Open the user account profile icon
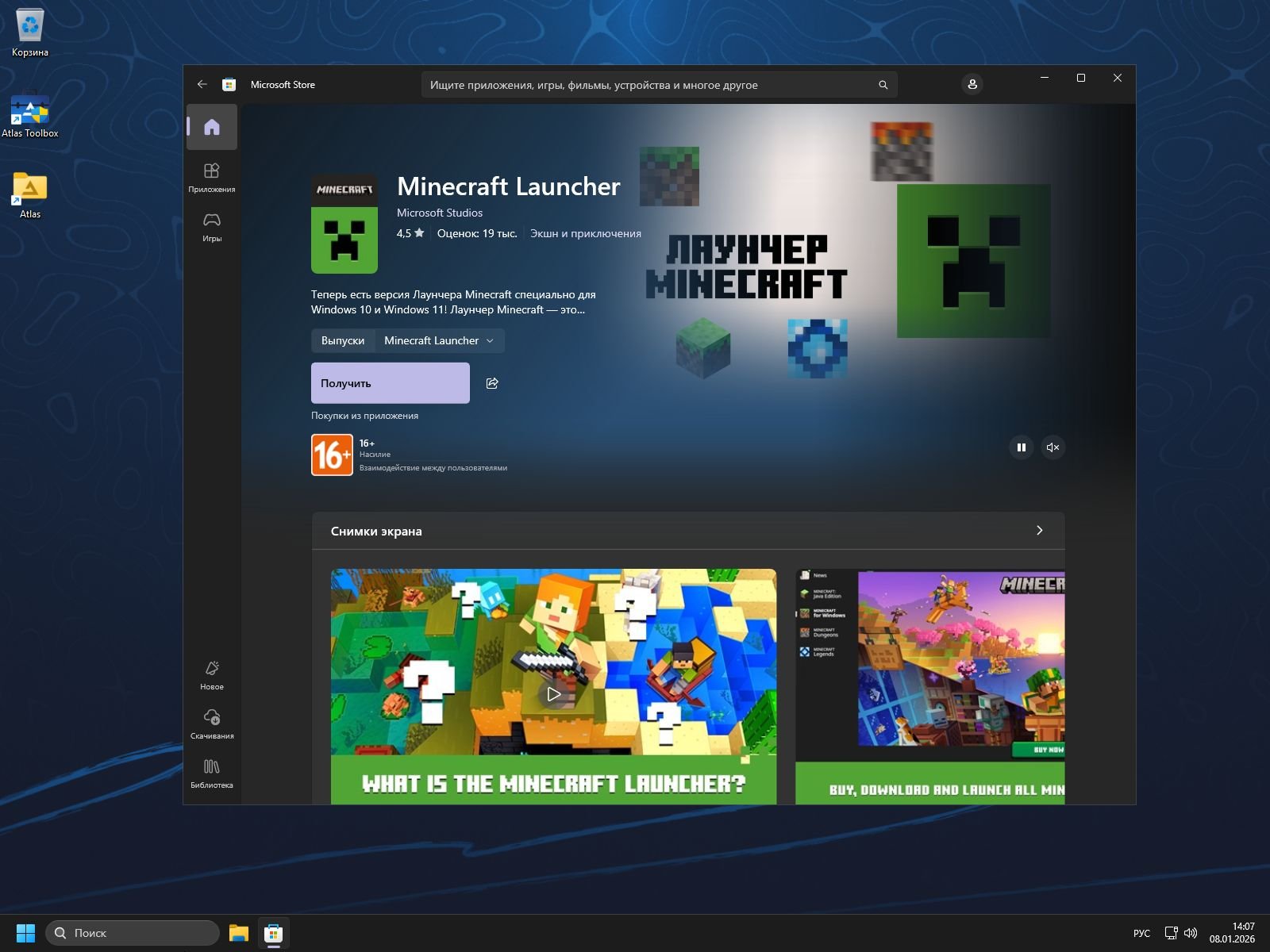The width and height of the screenshot is (1270, 952). click(972, 84)
